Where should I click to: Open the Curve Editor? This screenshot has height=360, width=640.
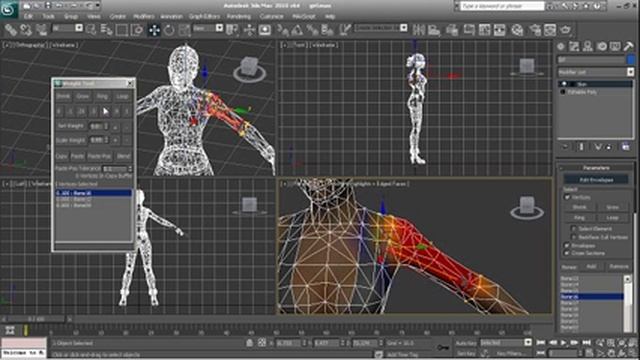point(484,29)
